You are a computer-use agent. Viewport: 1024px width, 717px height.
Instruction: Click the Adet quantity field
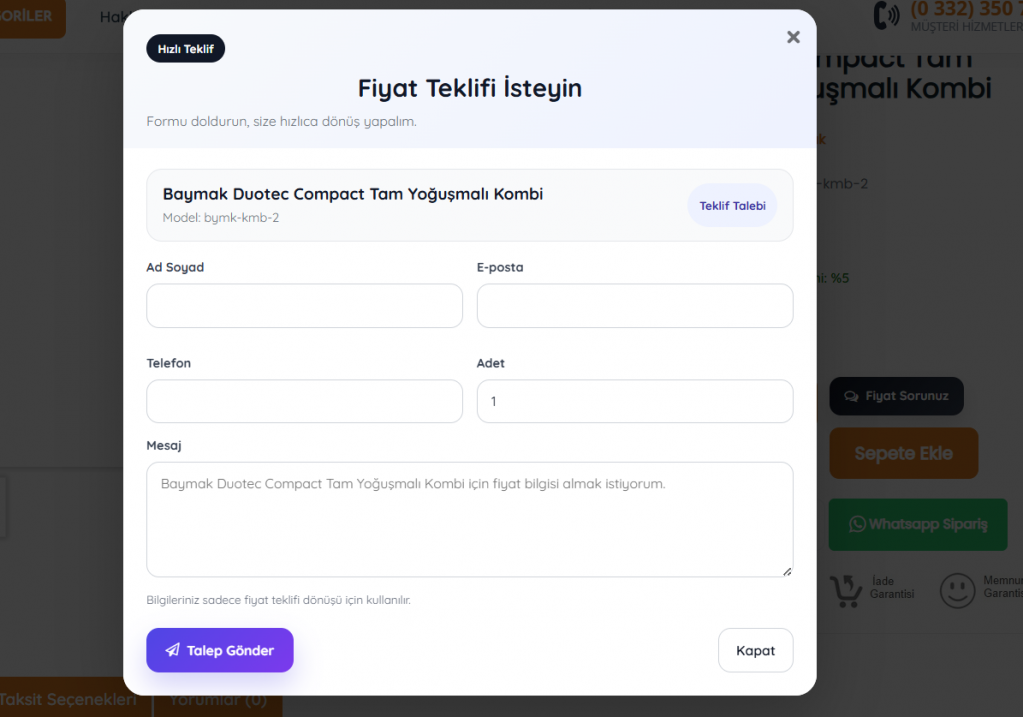634,401
